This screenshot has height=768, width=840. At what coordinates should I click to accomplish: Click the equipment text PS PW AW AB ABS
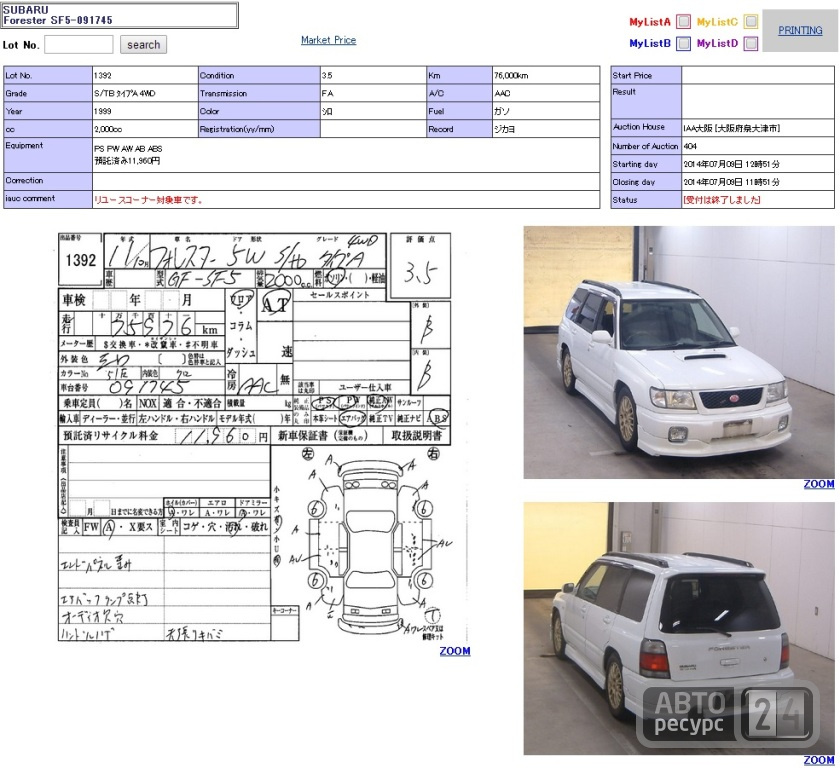click(x=128, y=149)
